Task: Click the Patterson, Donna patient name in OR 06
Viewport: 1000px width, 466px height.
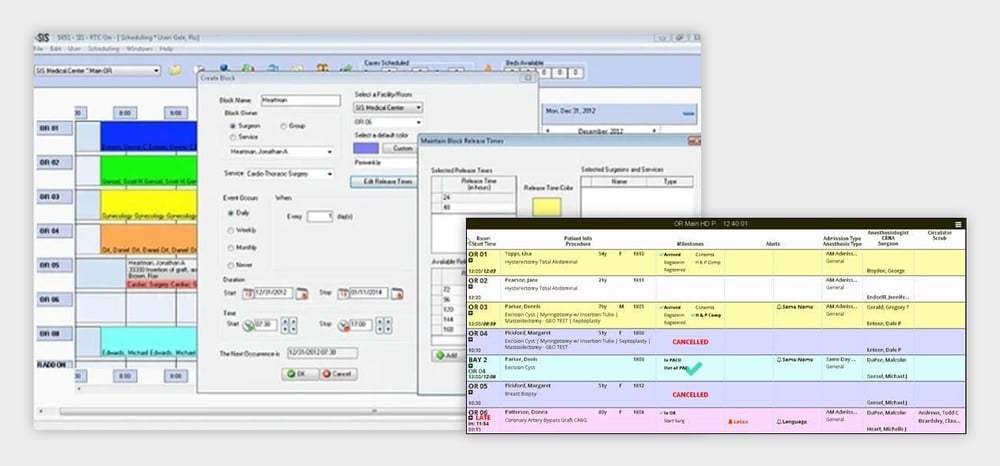Action: [526, 412]
